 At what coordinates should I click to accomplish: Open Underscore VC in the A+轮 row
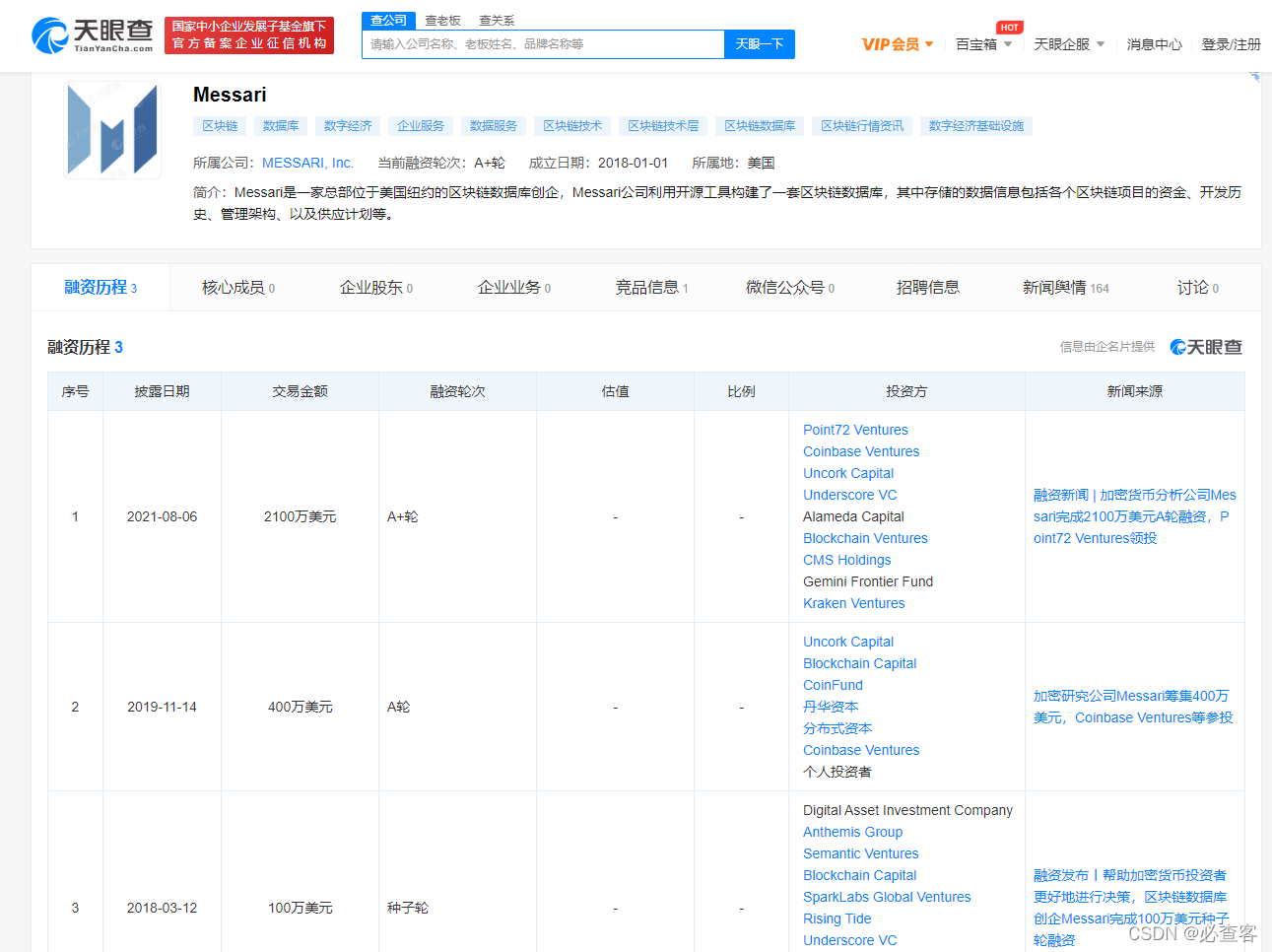pyautogui.click(x=850, y=495)
